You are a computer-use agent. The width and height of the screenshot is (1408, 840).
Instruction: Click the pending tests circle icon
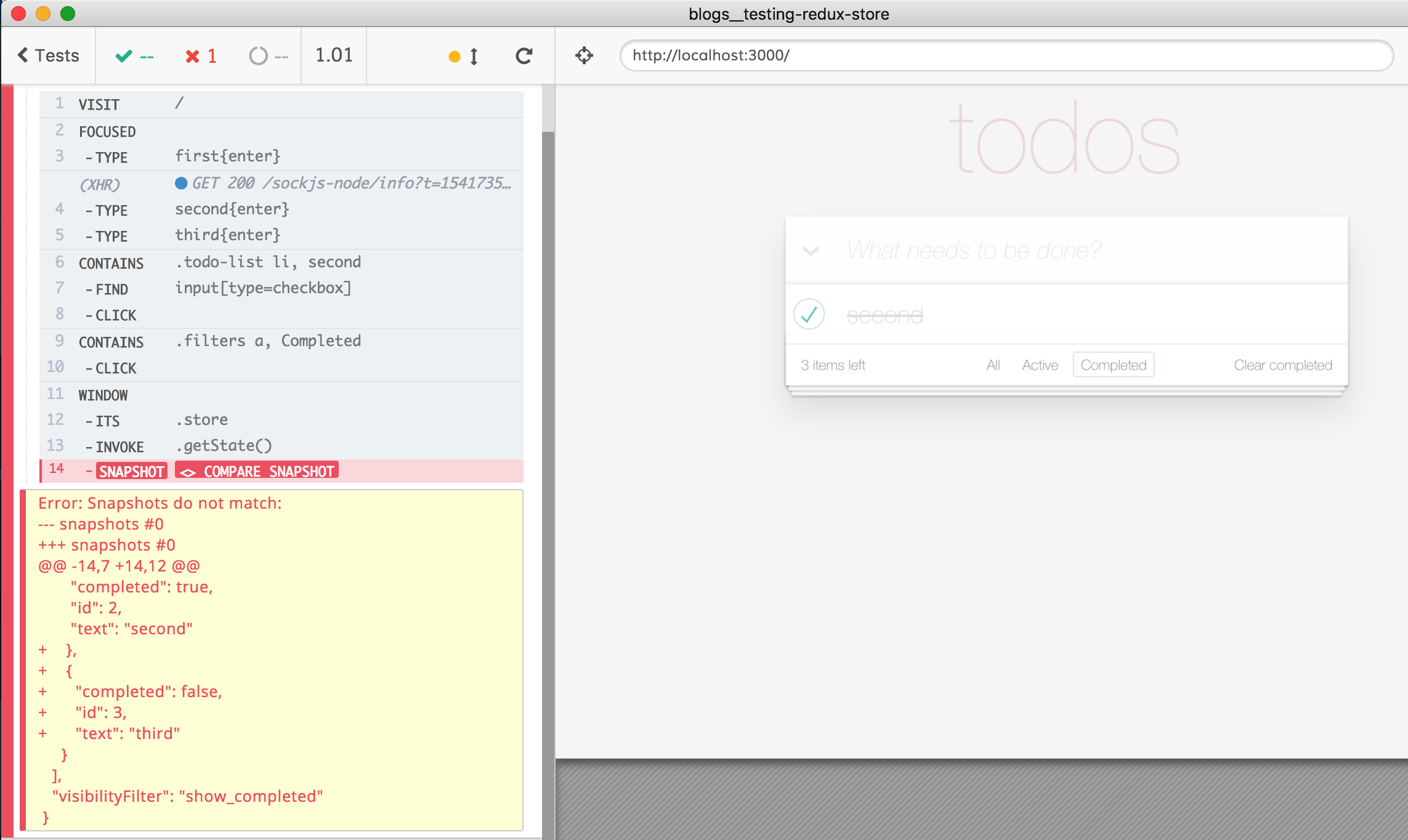point(258,56)
